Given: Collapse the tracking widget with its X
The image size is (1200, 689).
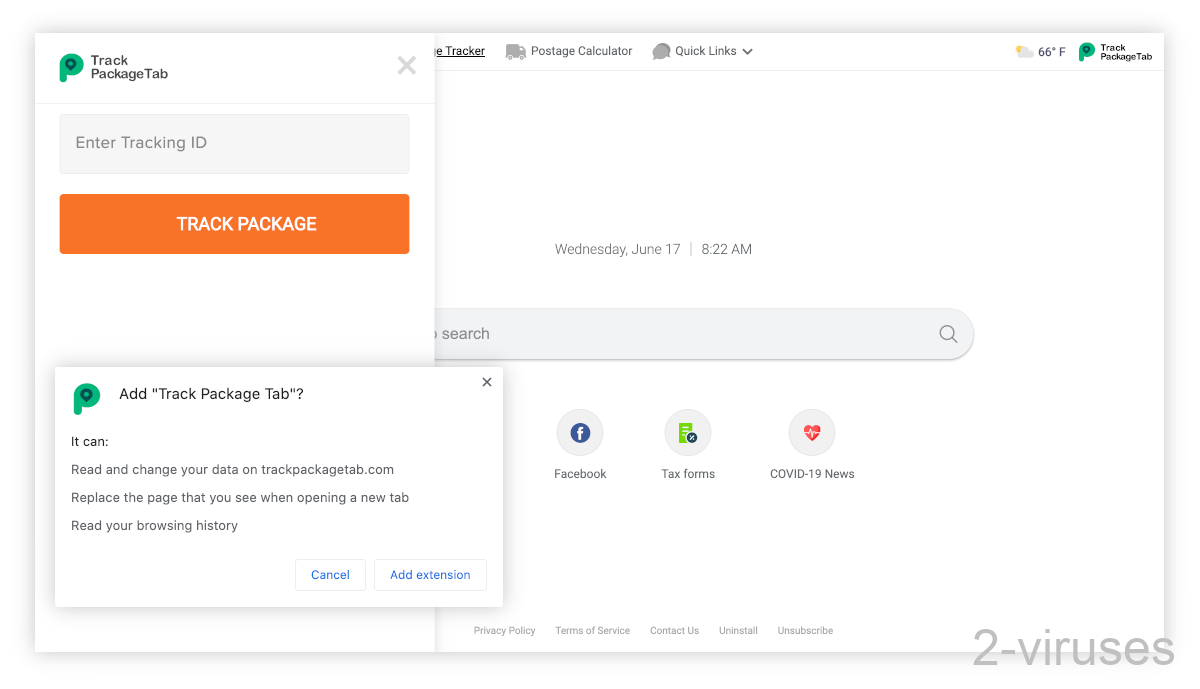Looking at the screenshot, I should click(406, 65).
